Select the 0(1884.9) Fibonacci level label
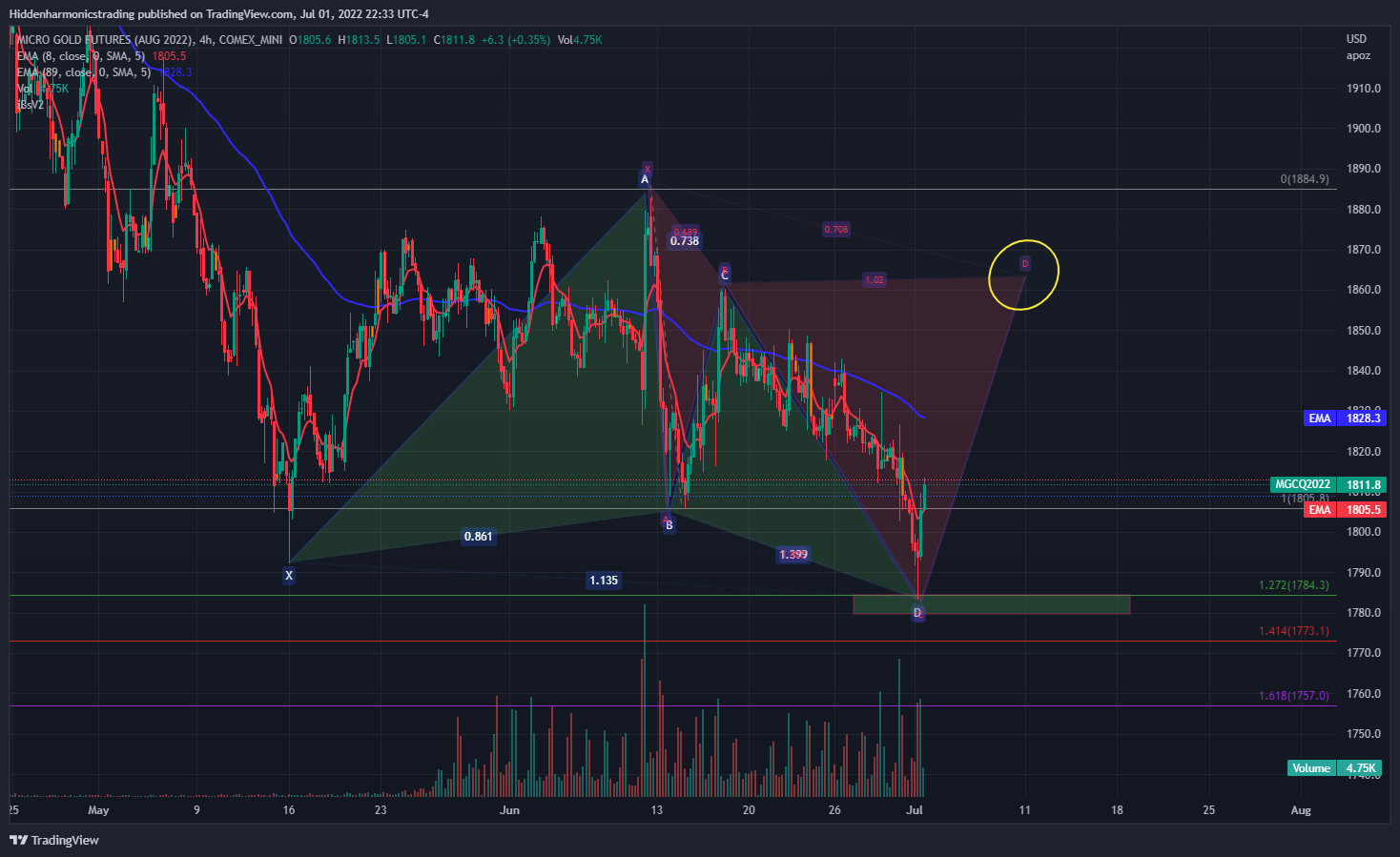The width and height of the screenshot is (1400, 857). [x=1305, y=179]
